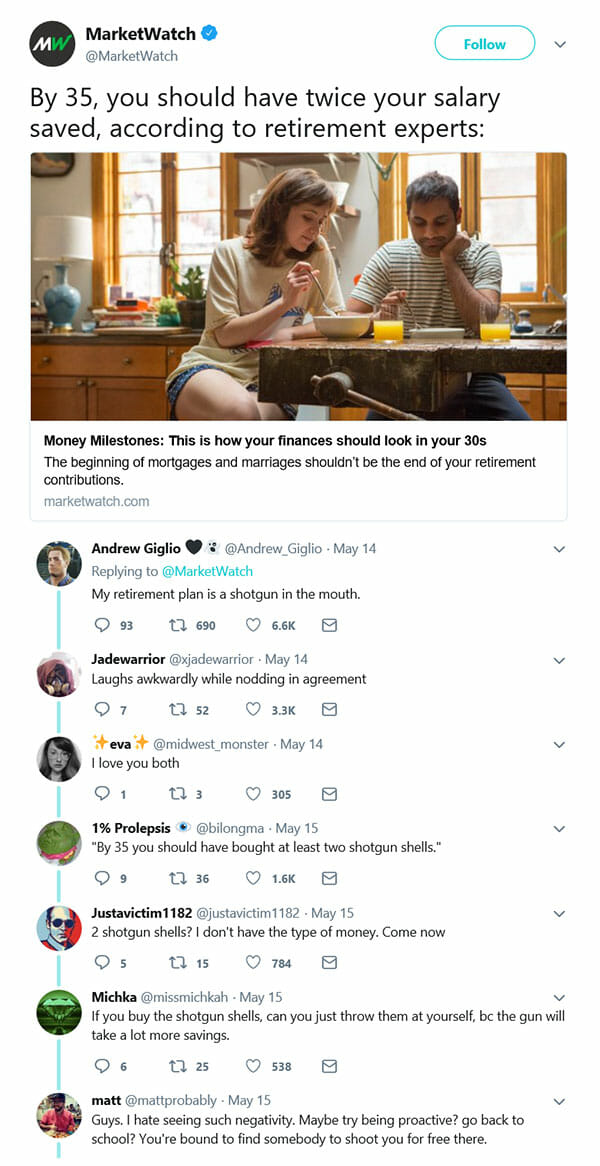The width and height of the screenshot is (600, 1166).
Task: Like Michka's tweet with 538 likes
Action: [253, 1066]
